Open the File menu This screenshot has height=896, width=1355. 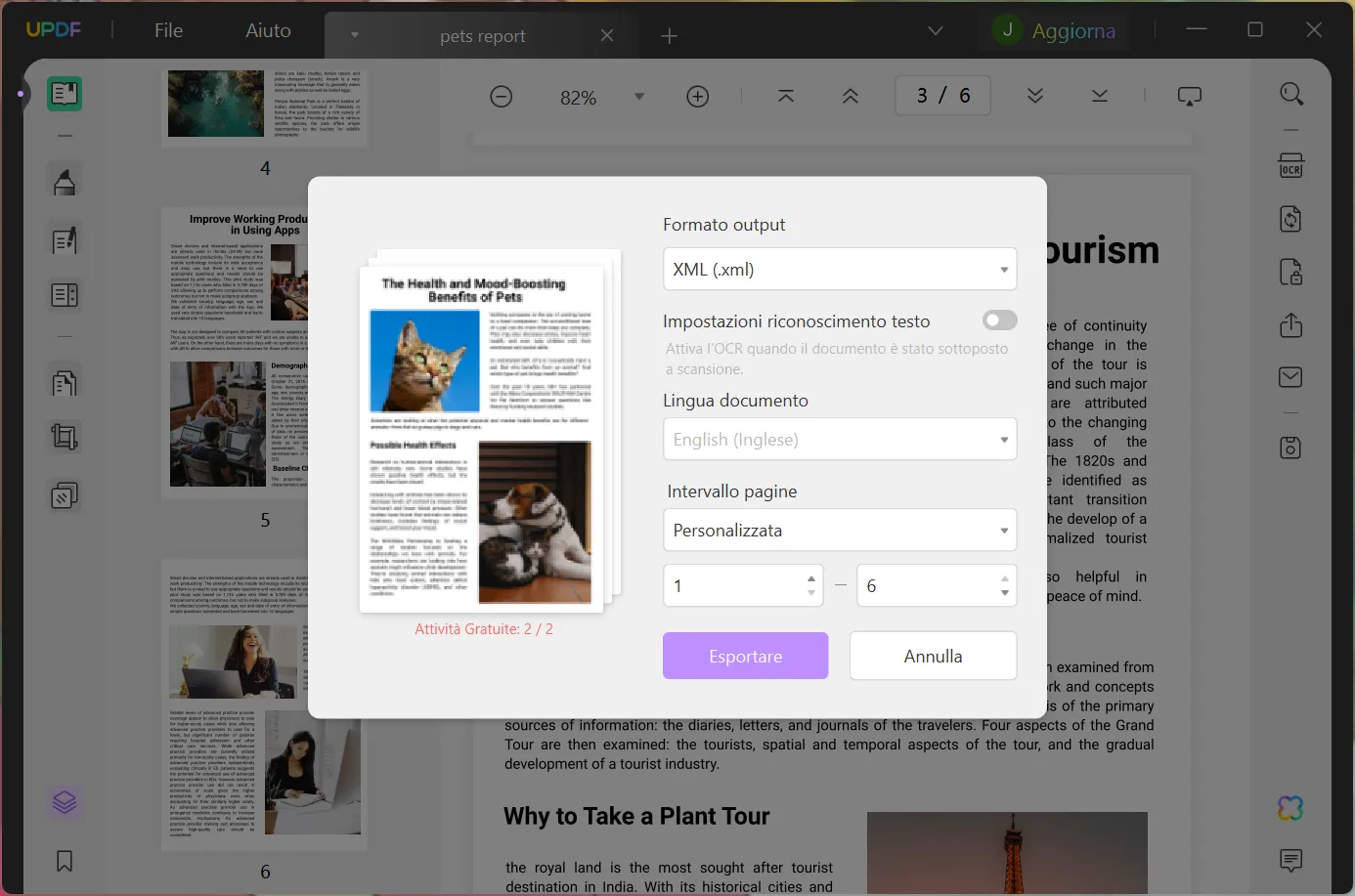pos(168,30)
